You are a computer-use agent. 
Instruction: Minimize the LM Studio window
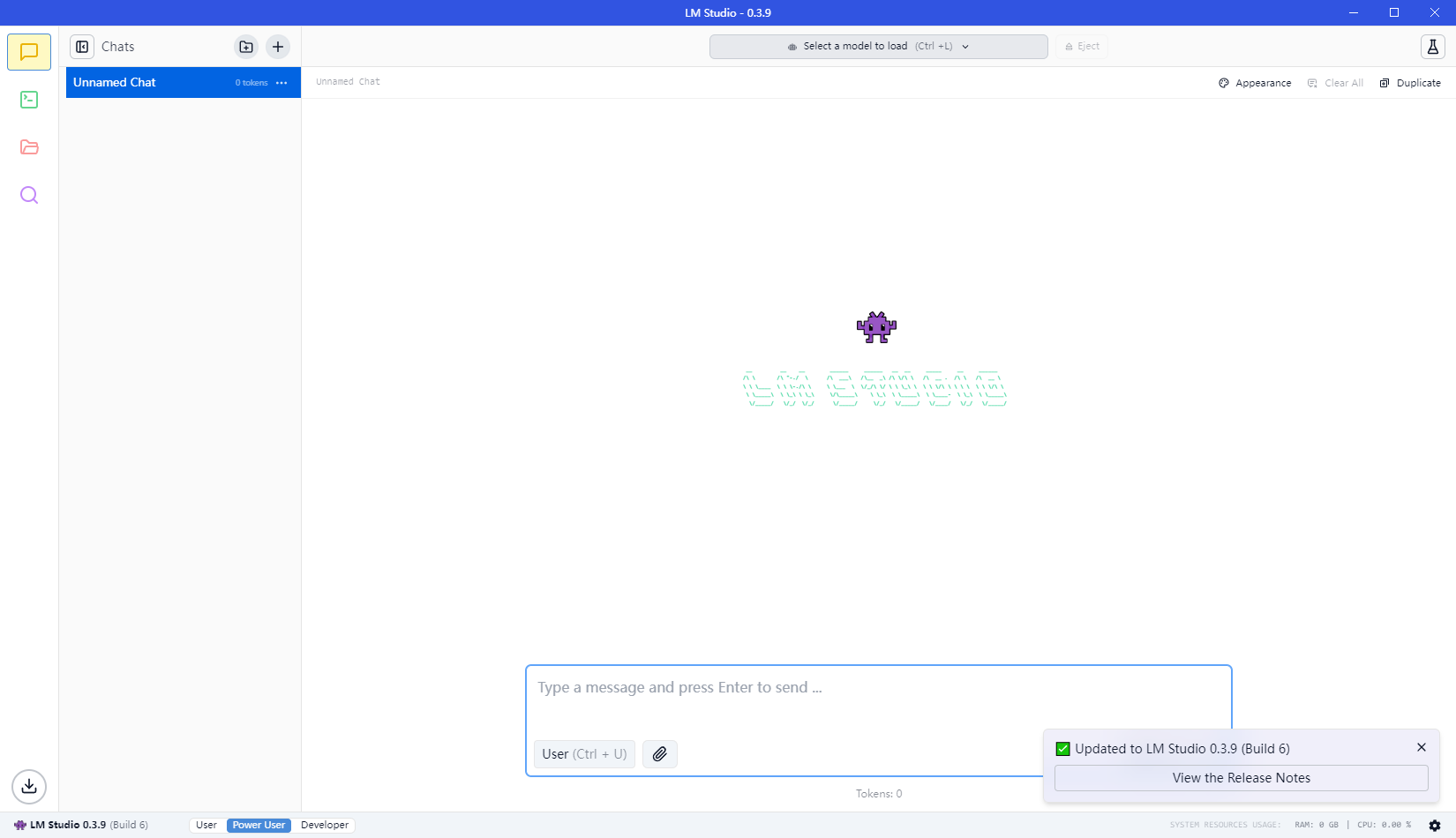(1354, 12)
